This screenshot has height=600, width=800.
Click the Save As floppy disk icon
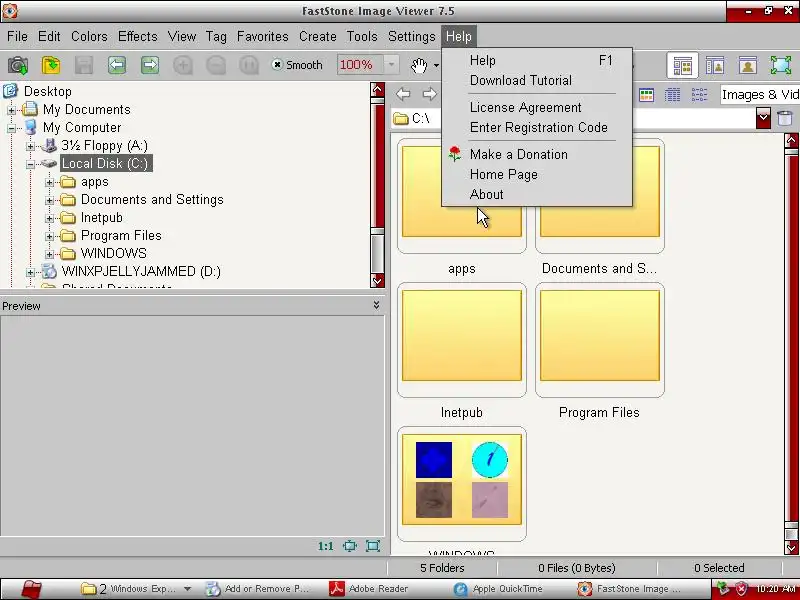click(84, 65)
